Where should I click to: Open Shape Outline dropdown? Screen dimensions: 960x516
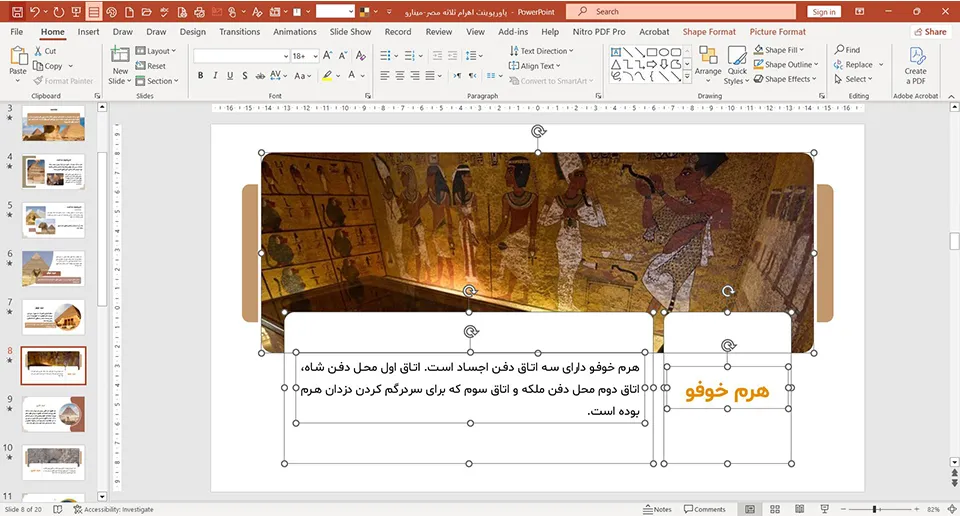tap(786, 64)
